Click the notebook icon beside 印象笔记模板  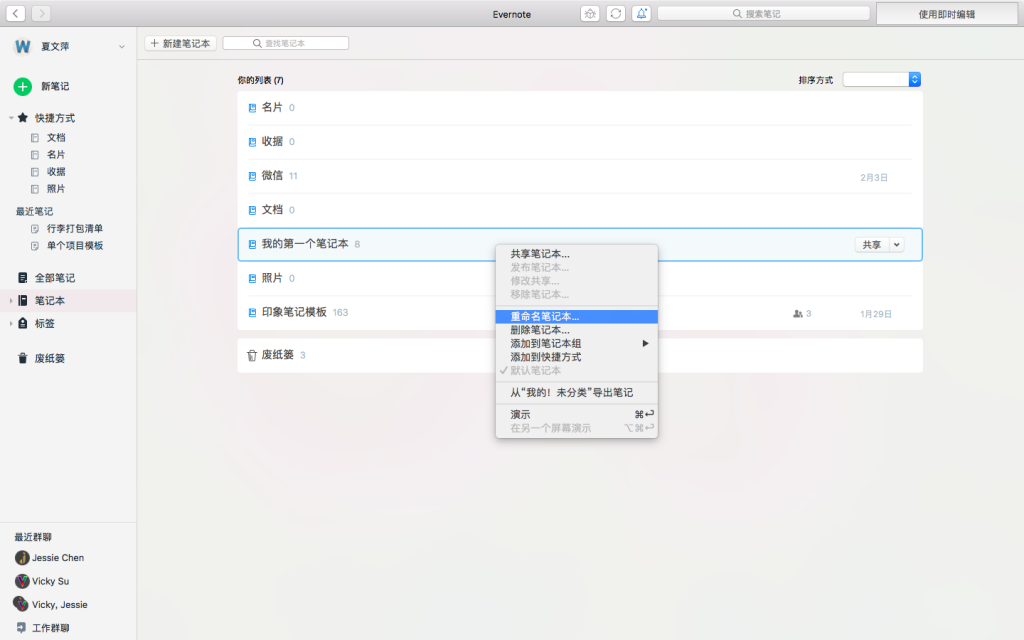pos(252,313)
